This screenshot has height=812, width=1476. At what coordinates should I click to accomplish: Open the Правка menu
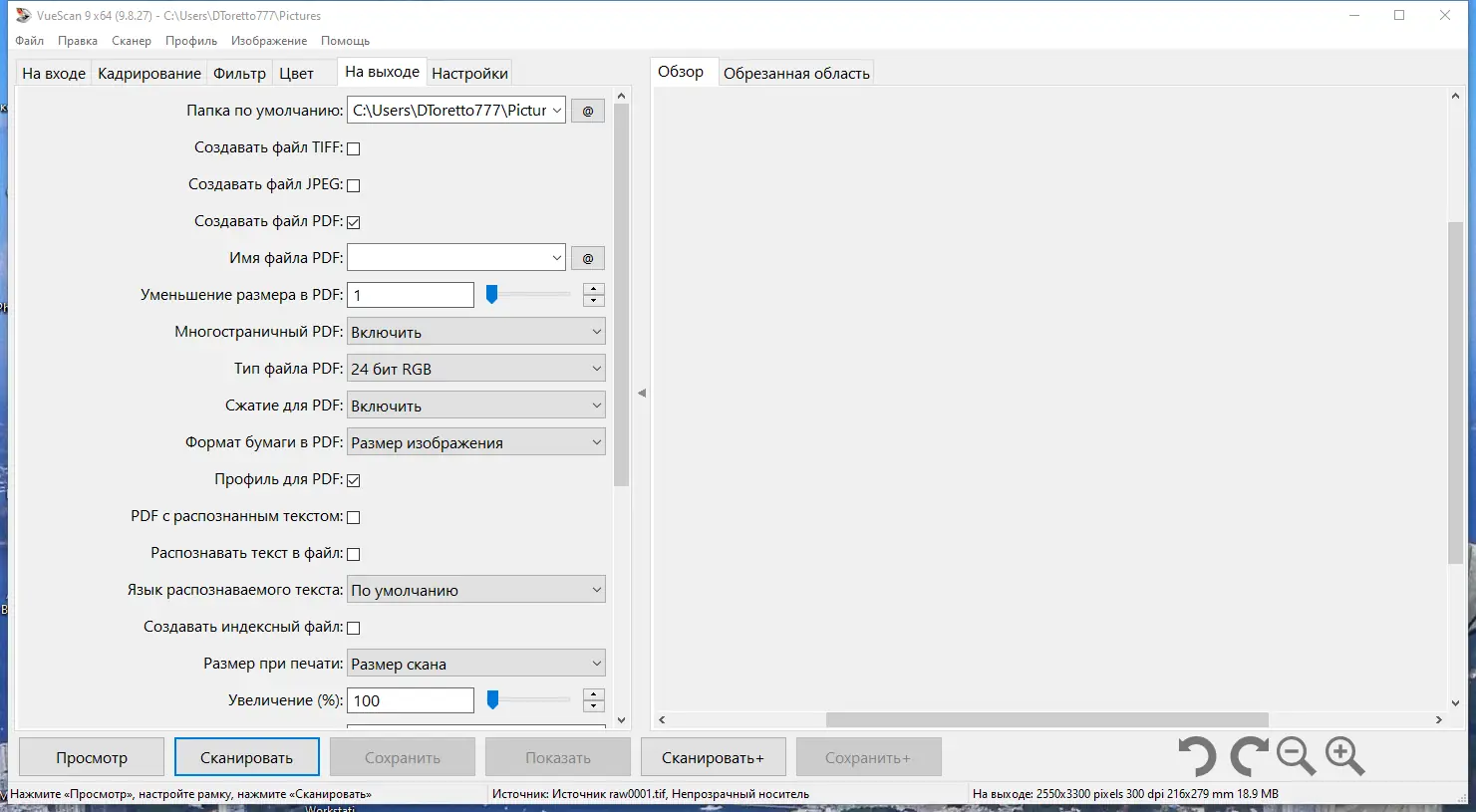[78, 41]
